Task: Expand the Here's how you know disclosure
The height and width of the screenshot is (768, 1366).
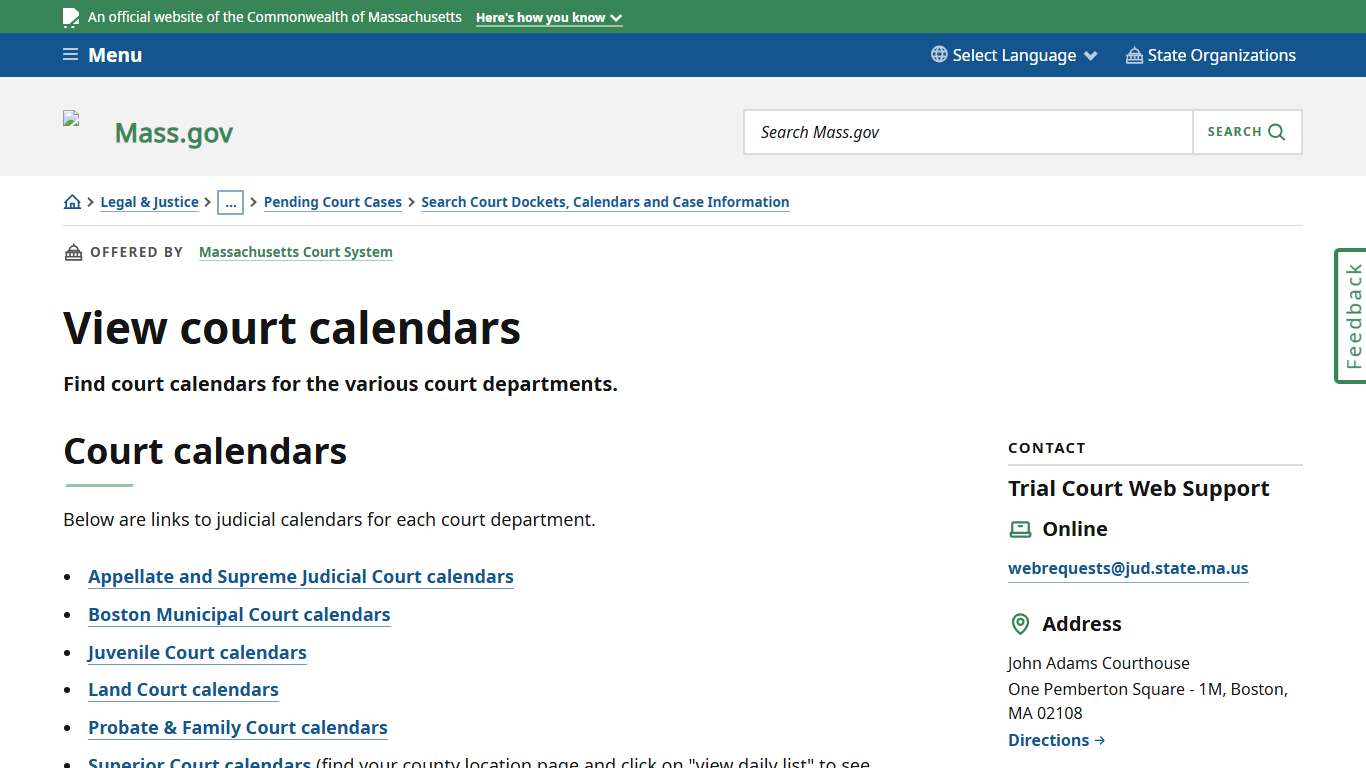Action: click(x=548, y=17)
